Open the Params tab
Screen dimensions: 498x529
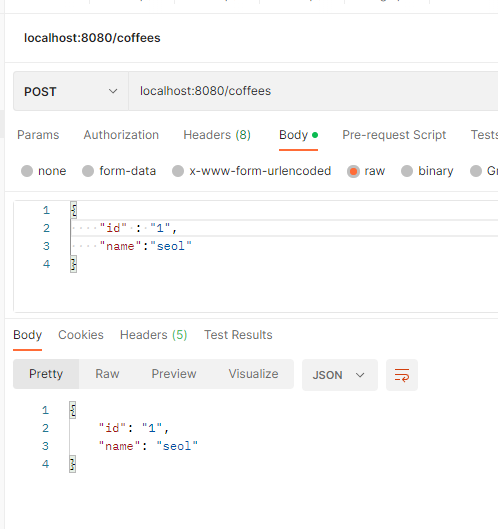pos(38,135)
